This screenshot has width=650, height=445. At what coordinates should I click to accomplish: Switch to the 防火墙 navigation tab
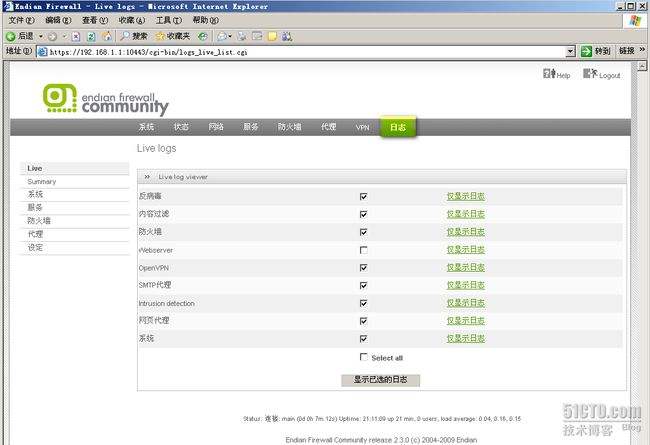tap(289, 127)
